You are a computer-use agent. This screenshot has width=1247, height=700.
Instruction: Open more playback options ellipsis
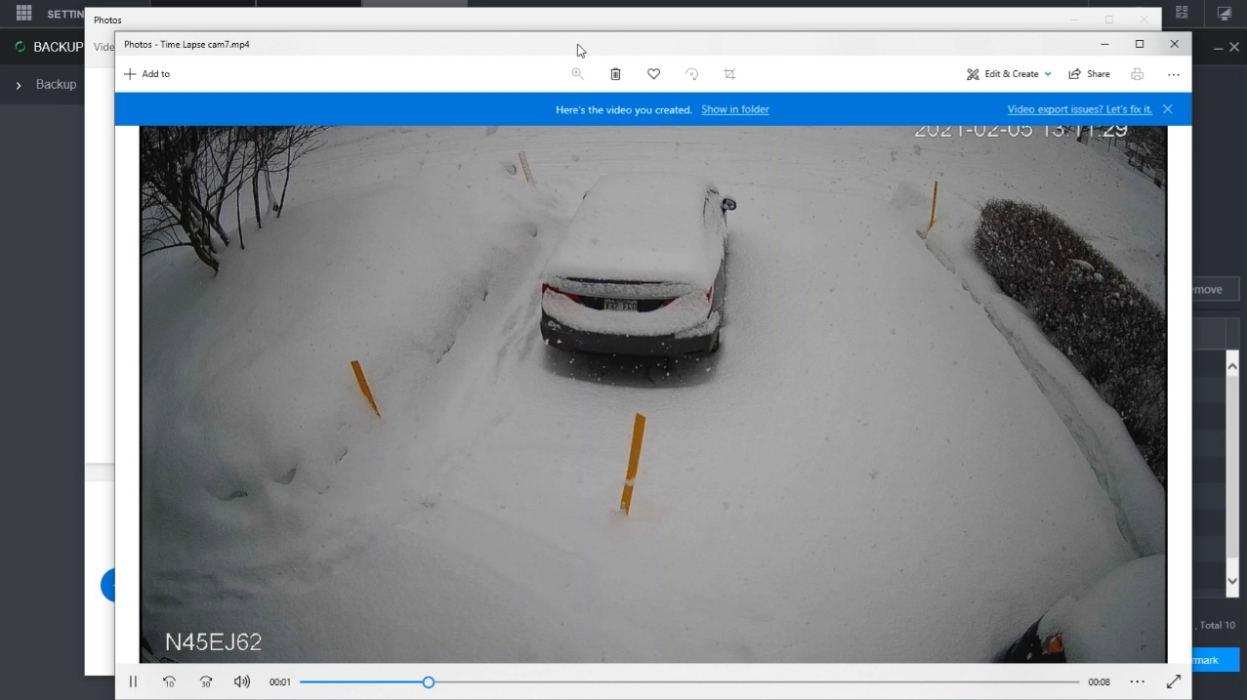point(1137,682)
